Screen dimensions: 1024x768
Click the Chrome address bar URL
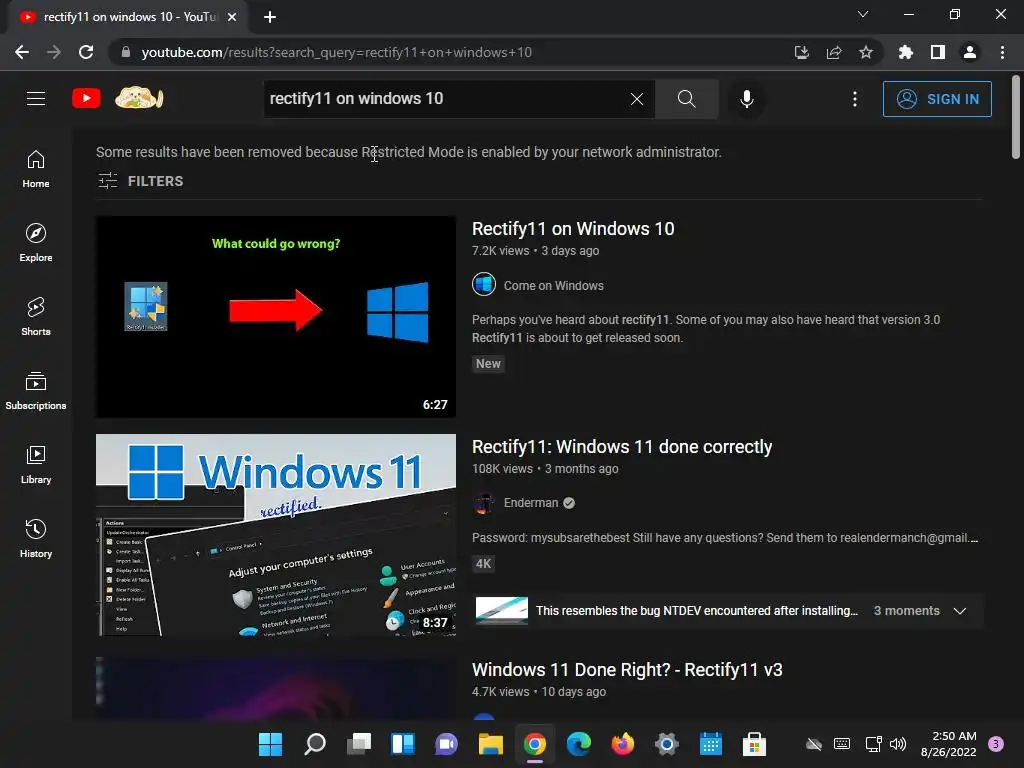point(336,52)
